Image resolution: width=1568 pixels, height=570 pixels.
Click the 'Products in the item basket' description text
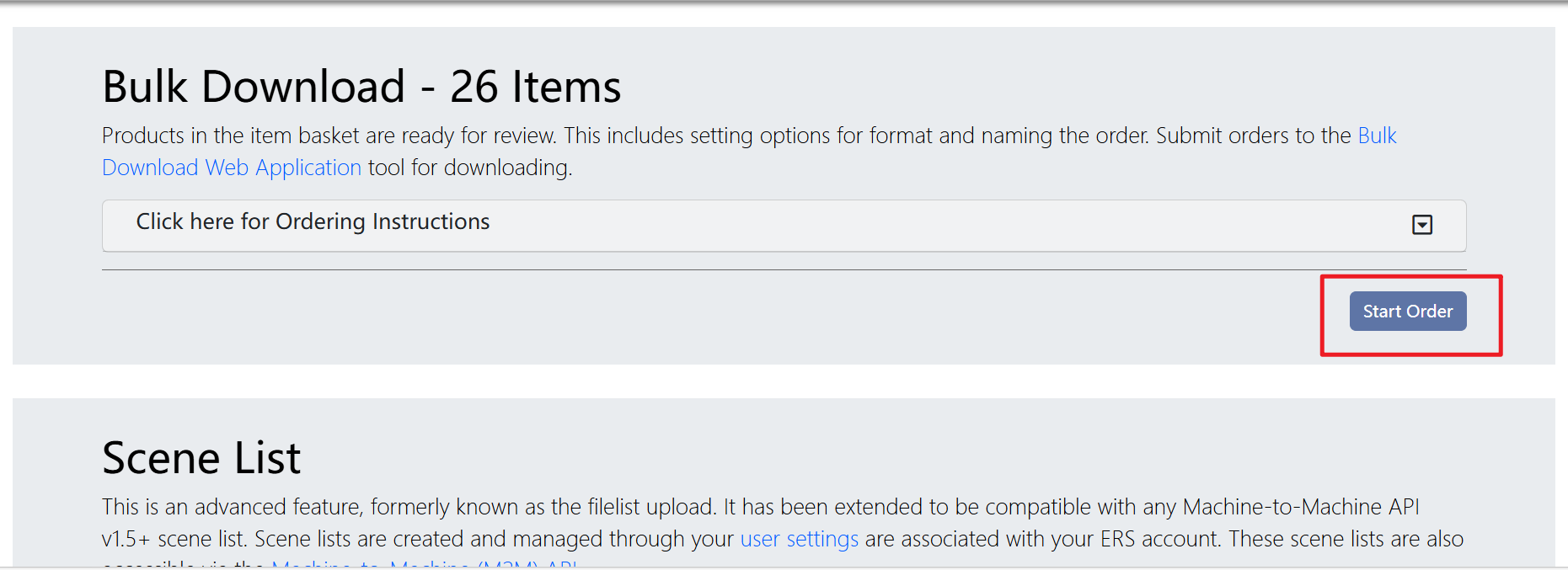329,136
